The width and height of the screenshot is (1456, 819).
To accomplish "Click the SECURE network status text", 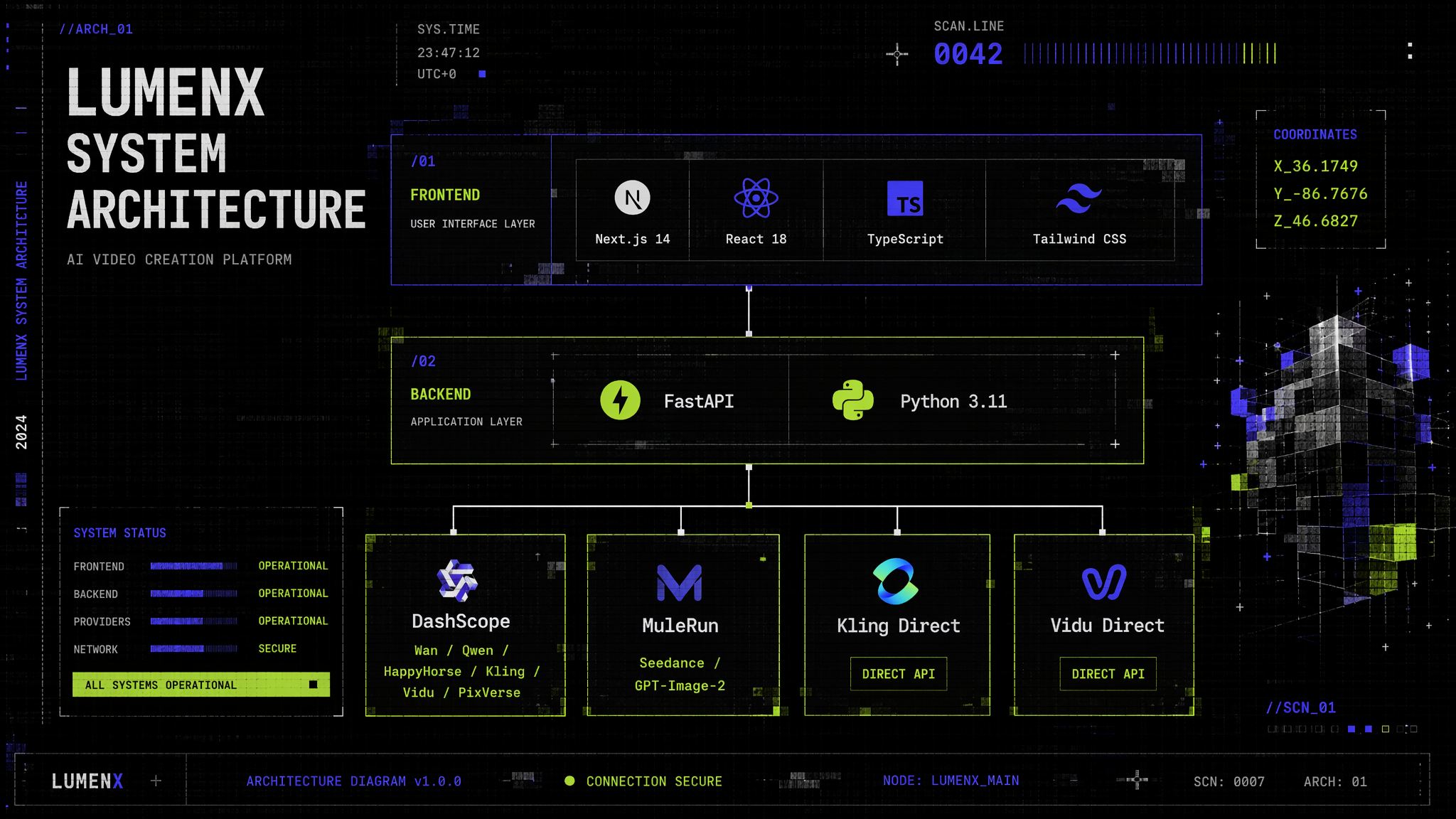I will 277,648.
